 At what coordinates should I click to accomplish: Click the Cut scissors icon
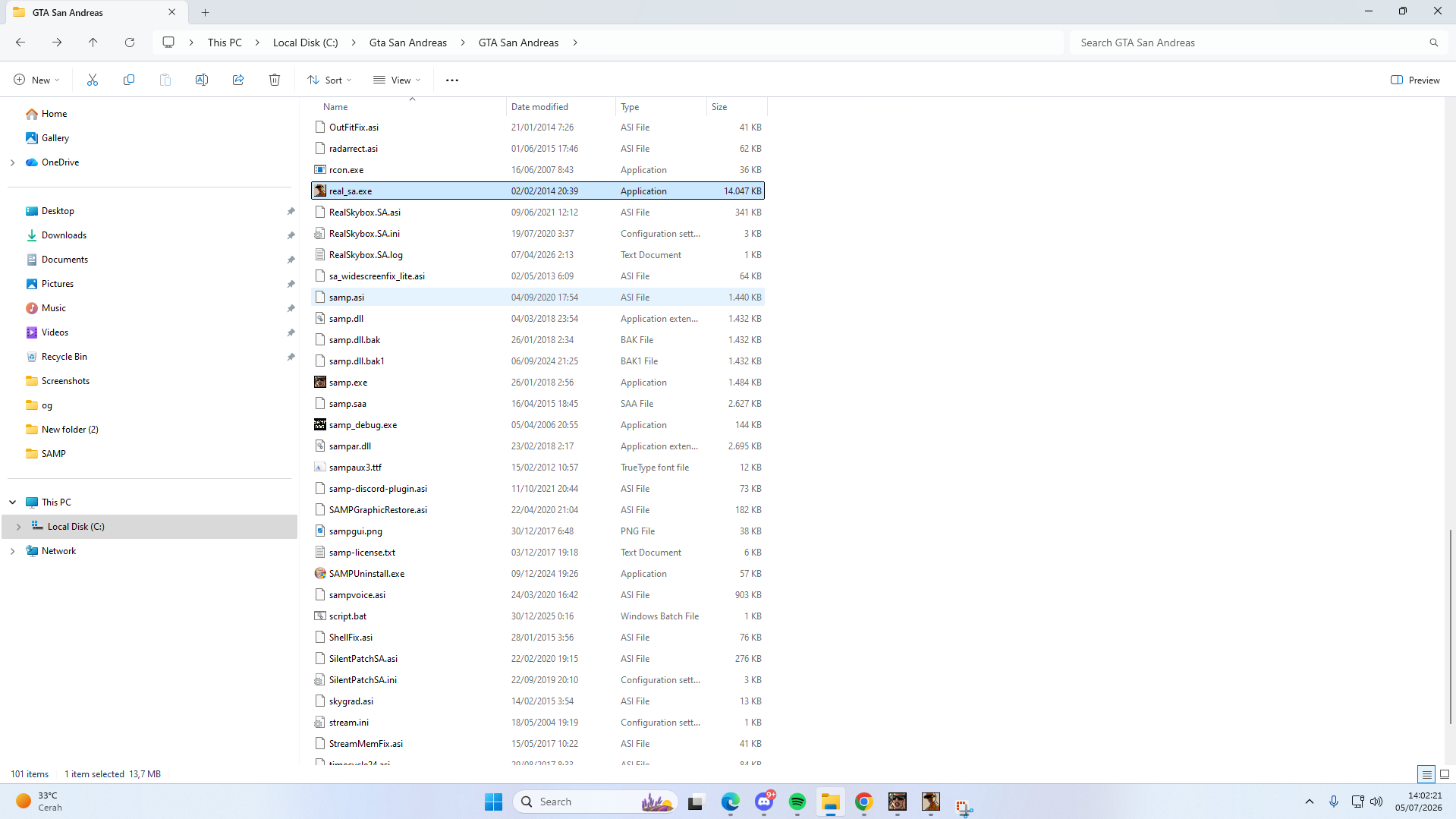click(93, 80)
